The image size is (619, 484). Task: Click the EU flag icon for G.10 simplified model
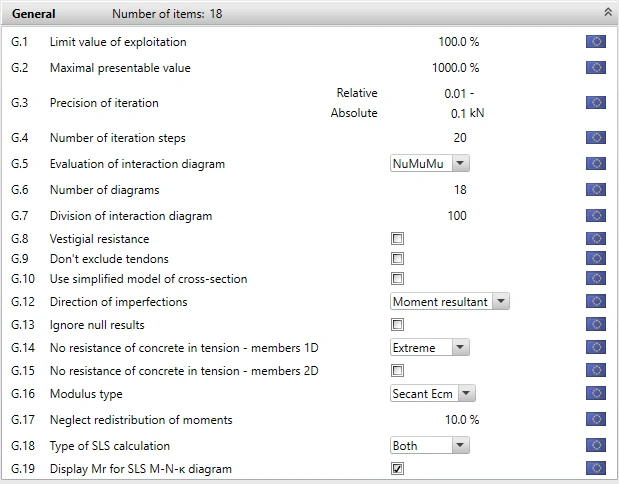pos(596,278)
